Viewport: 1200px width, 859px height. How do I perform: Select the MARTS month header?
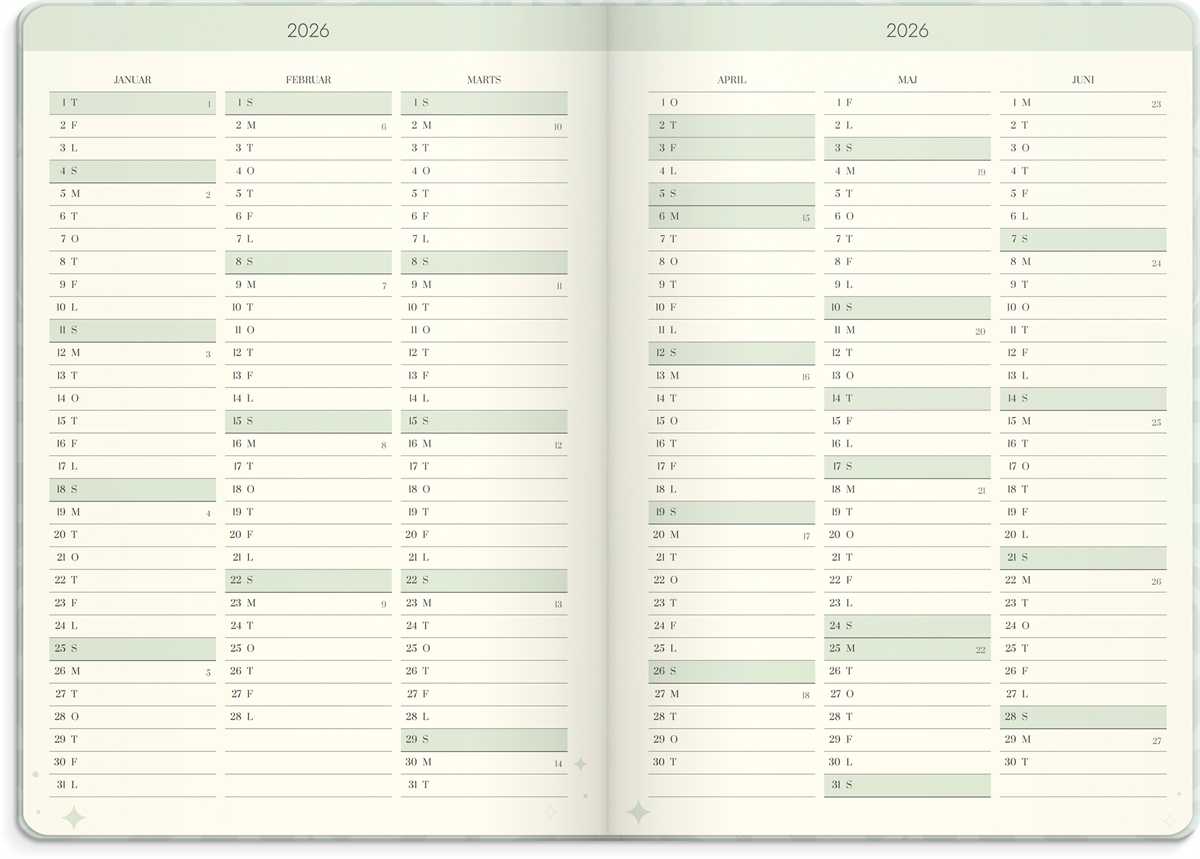[x=484, y=80]
